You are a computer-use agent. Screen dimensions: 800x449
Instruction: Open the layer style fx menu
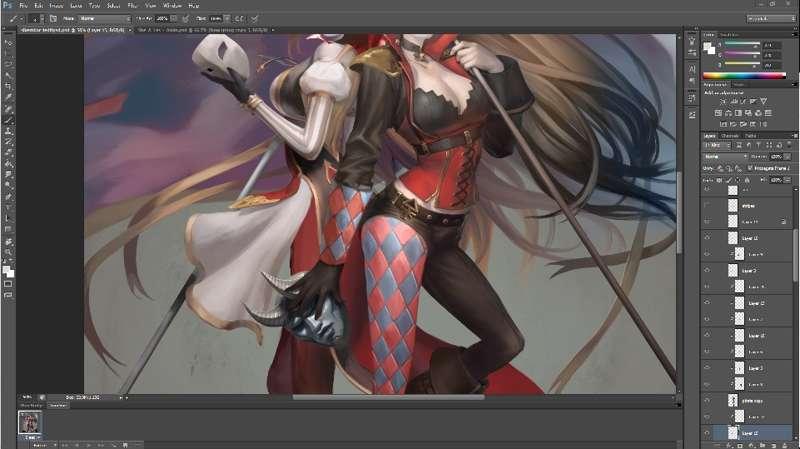[729, 445]
